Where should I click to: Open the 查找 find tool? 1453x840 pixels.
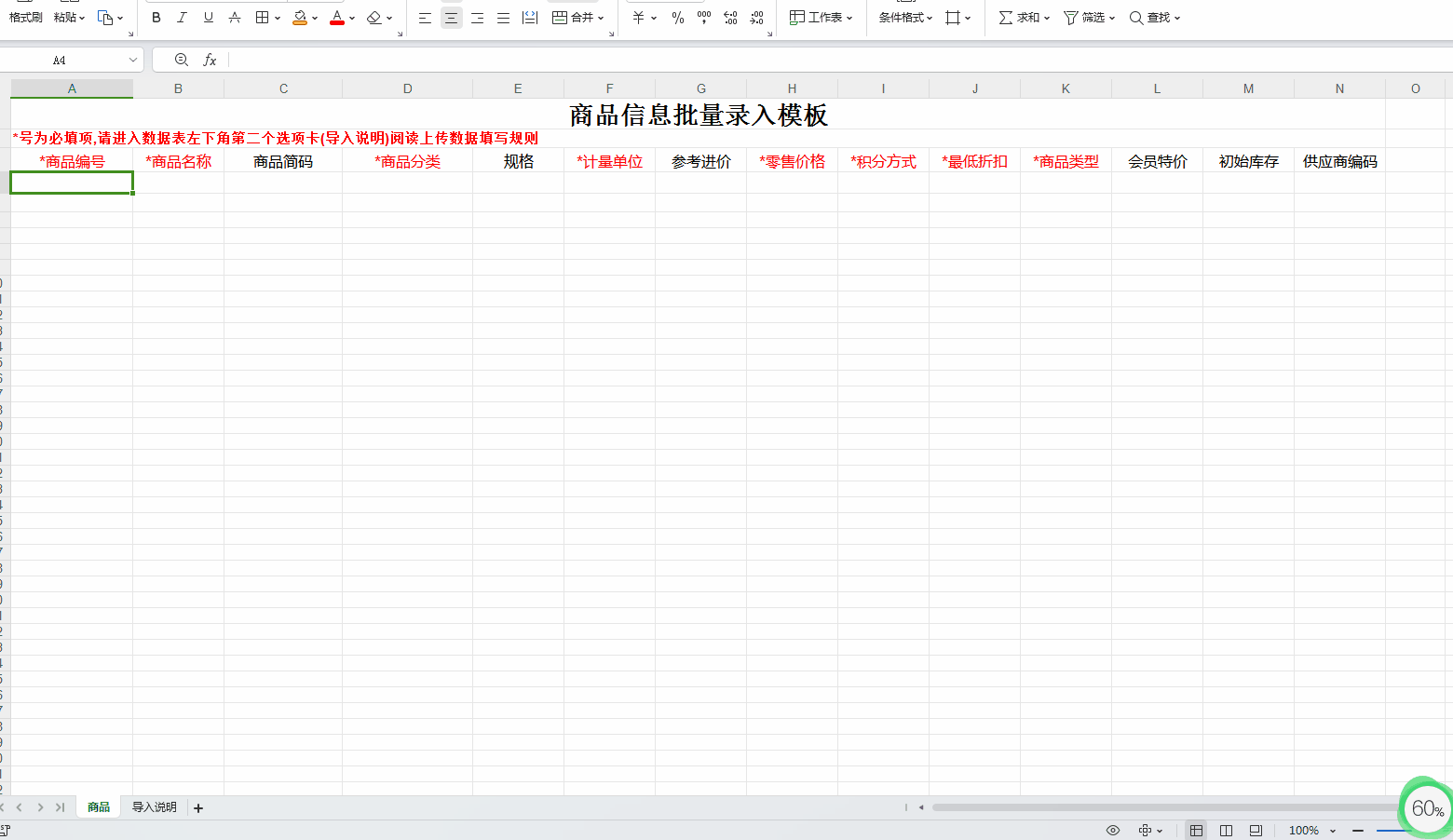pos(1155,17)
